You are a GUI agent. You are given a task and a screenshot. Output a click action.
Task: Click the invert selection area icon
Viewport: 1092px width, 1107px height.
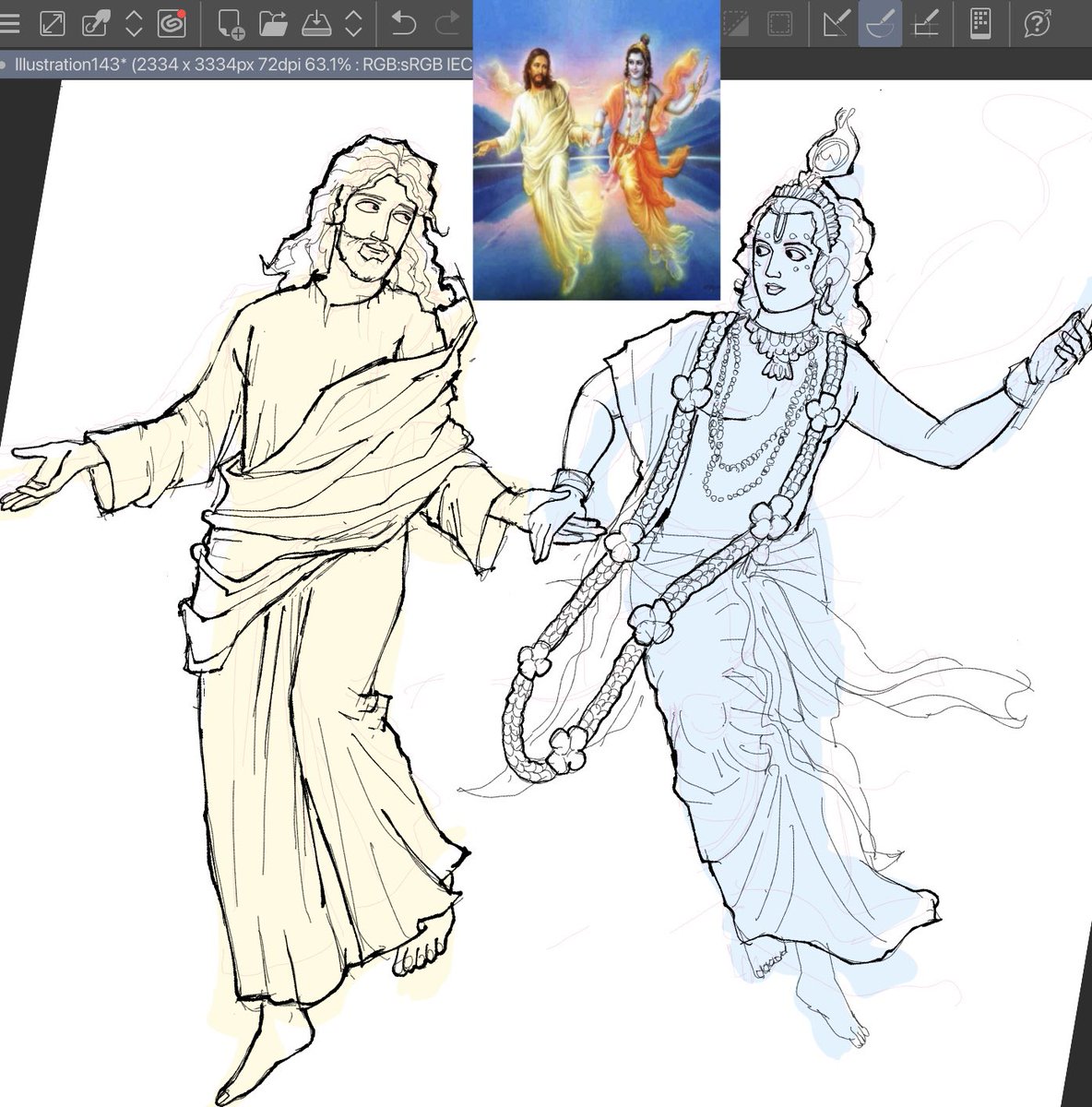737,23
